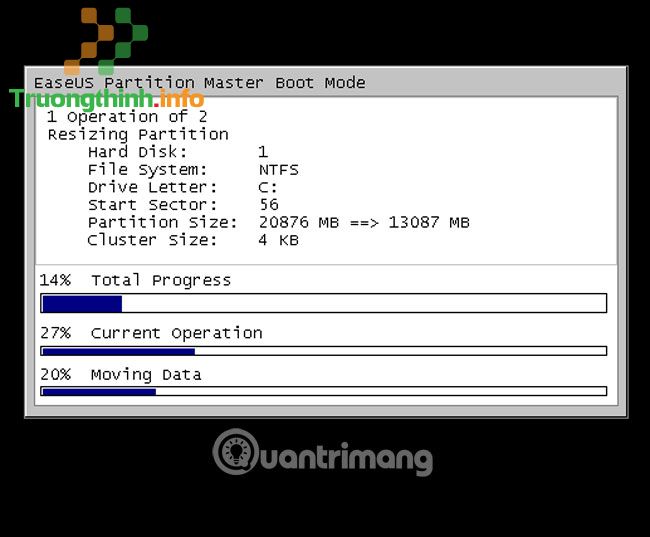Screen dimensions: 650x537
Task: Click the '4 KB' cluster size value
Action: click(279, 240)
